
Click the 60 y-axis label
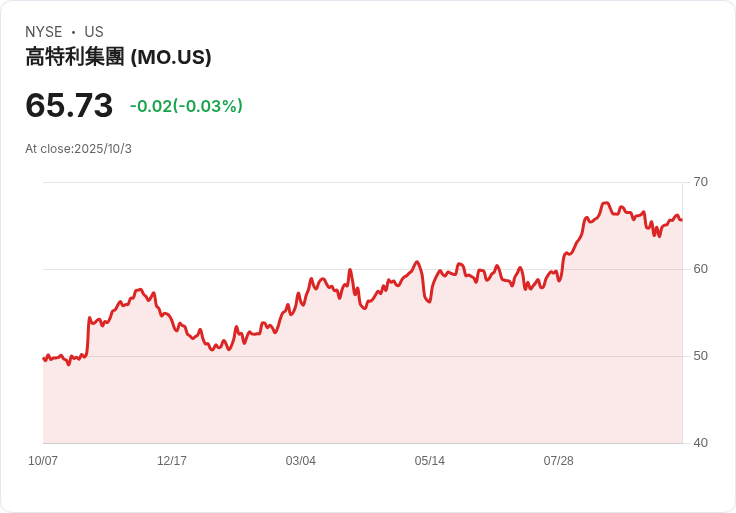point(700,269)
